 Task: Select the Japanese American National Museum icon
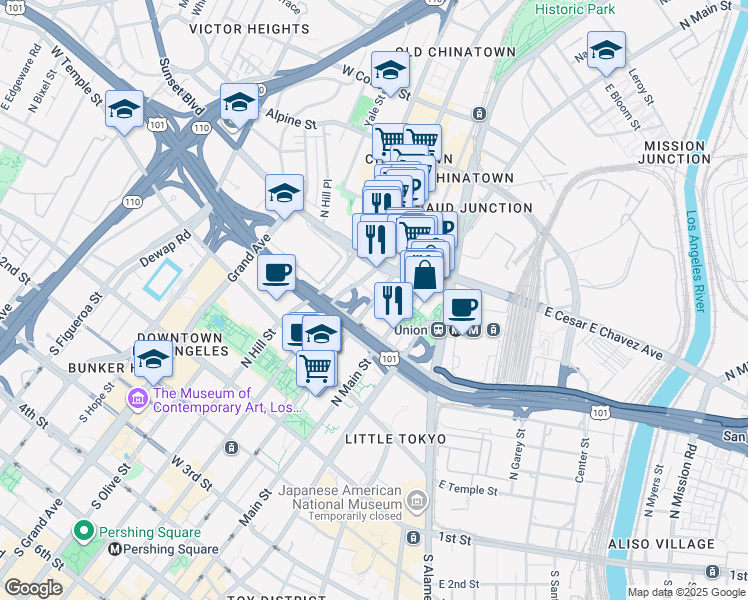tap(418, 501)
